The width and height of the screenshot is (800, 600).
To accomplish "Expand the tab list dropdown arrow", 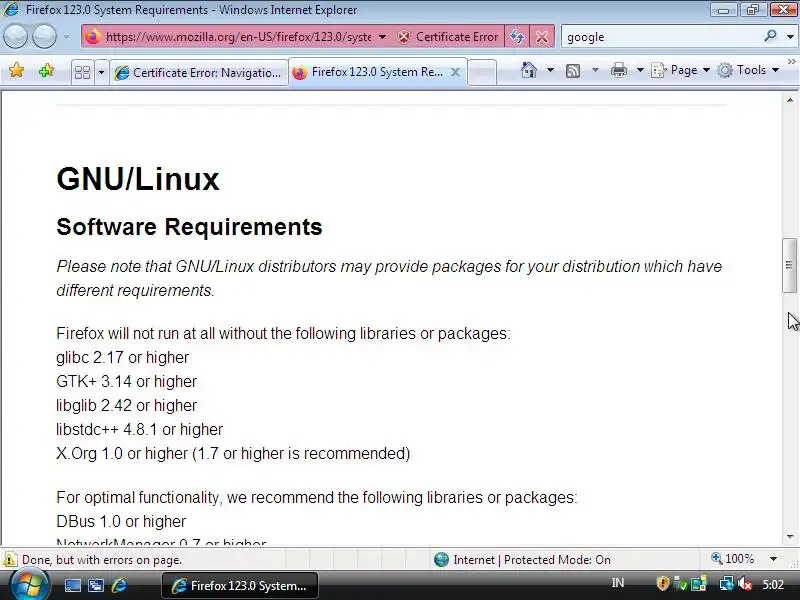I will 101,72.
